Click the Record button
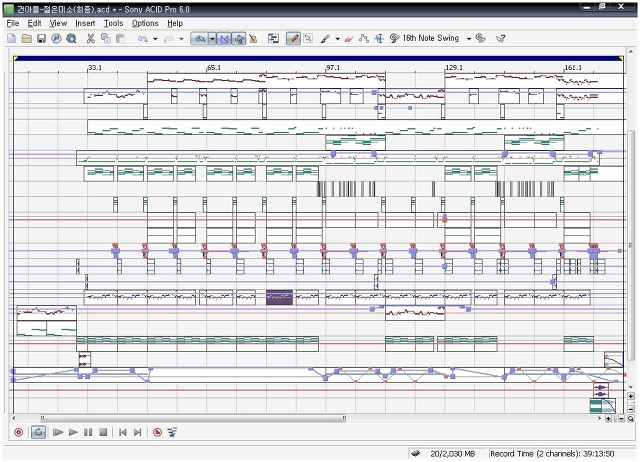The image size is (640, 462). [18, 432]
